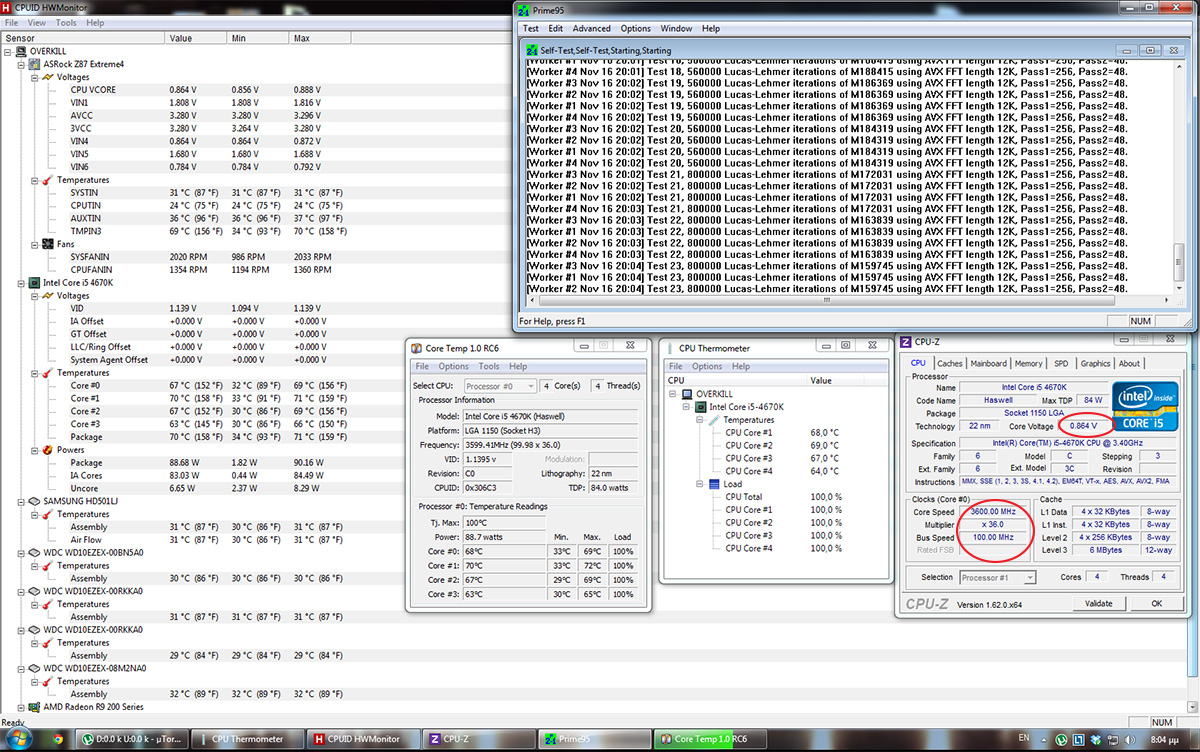Switch to CPUID HWMonitor from the taskbar
Screen dimensions: 1200x752
click(364, 739)
